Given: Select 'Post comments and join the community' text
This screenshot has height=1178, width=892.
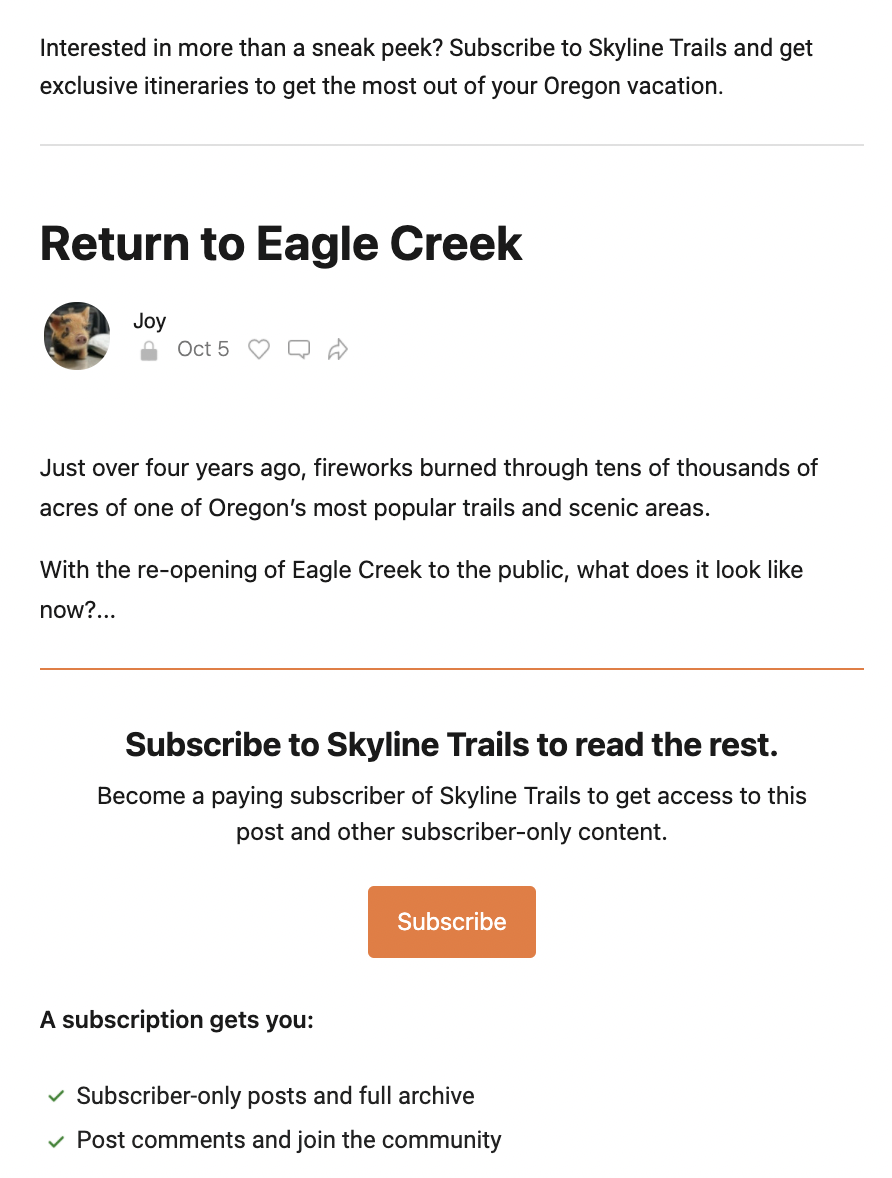Looking at the screenshot, I should pyautogui.click(x=289, y=1140).
